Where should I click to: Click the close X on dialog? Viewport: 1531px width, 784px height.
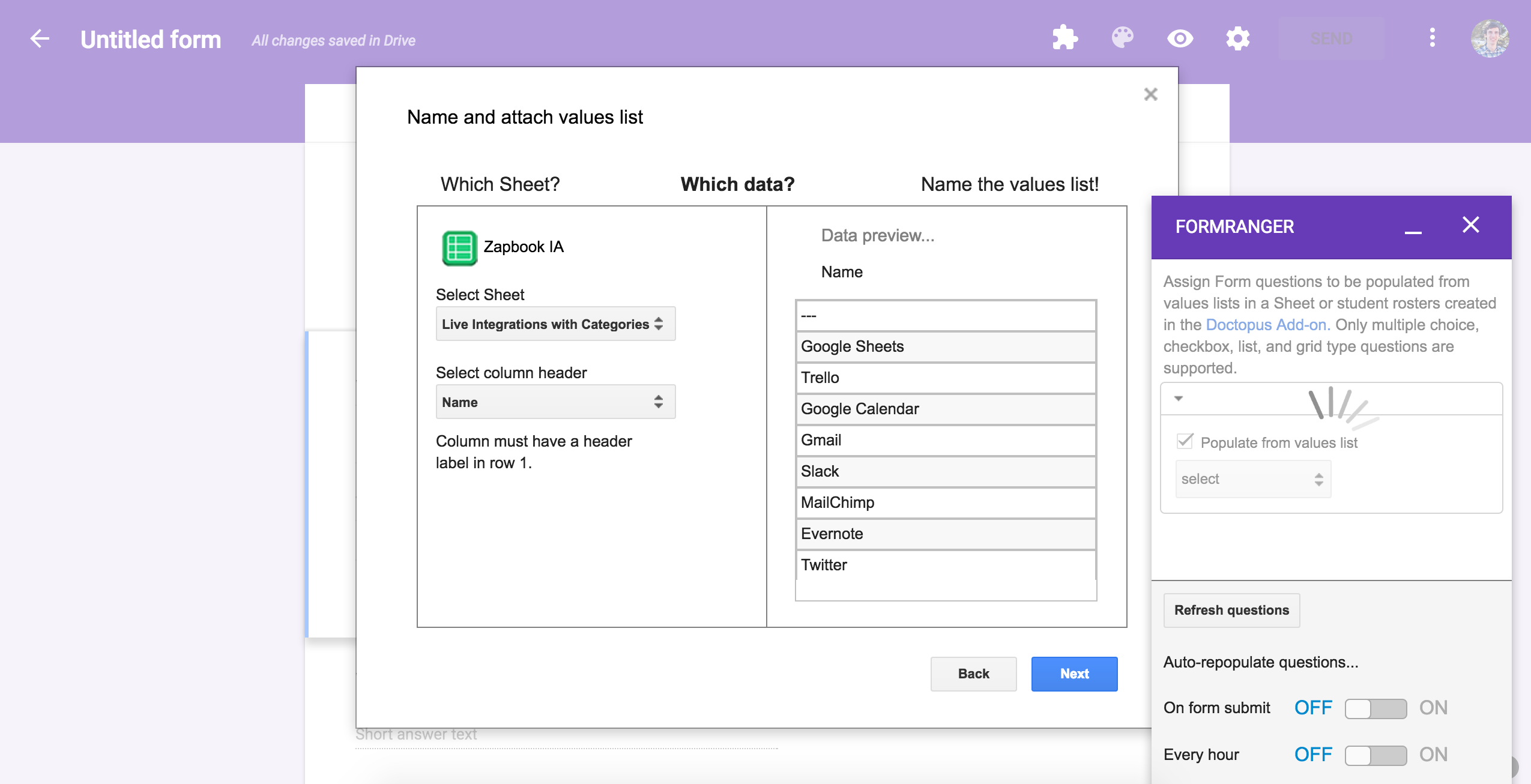1150,94
